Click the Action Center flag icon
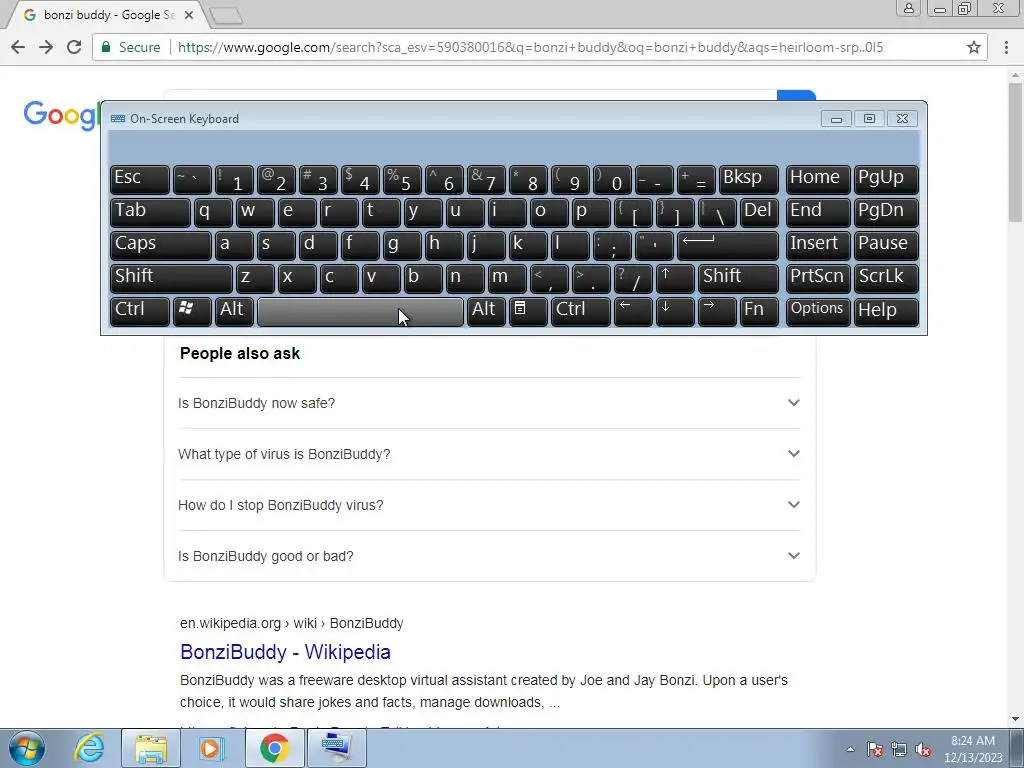This screenshot has width=1024, height=768. 875,749
